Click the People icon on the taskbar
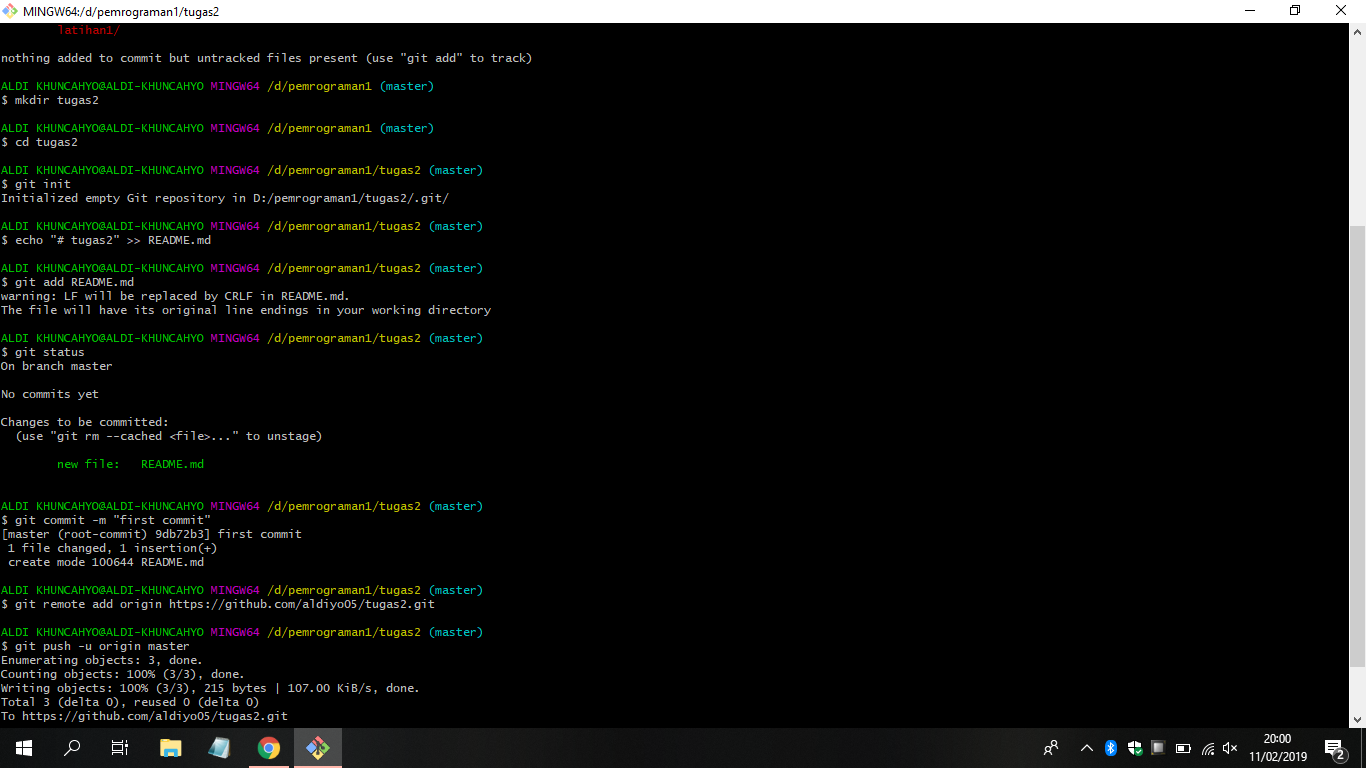The width and height of the screenshot is (1366, 768). 1051,747
